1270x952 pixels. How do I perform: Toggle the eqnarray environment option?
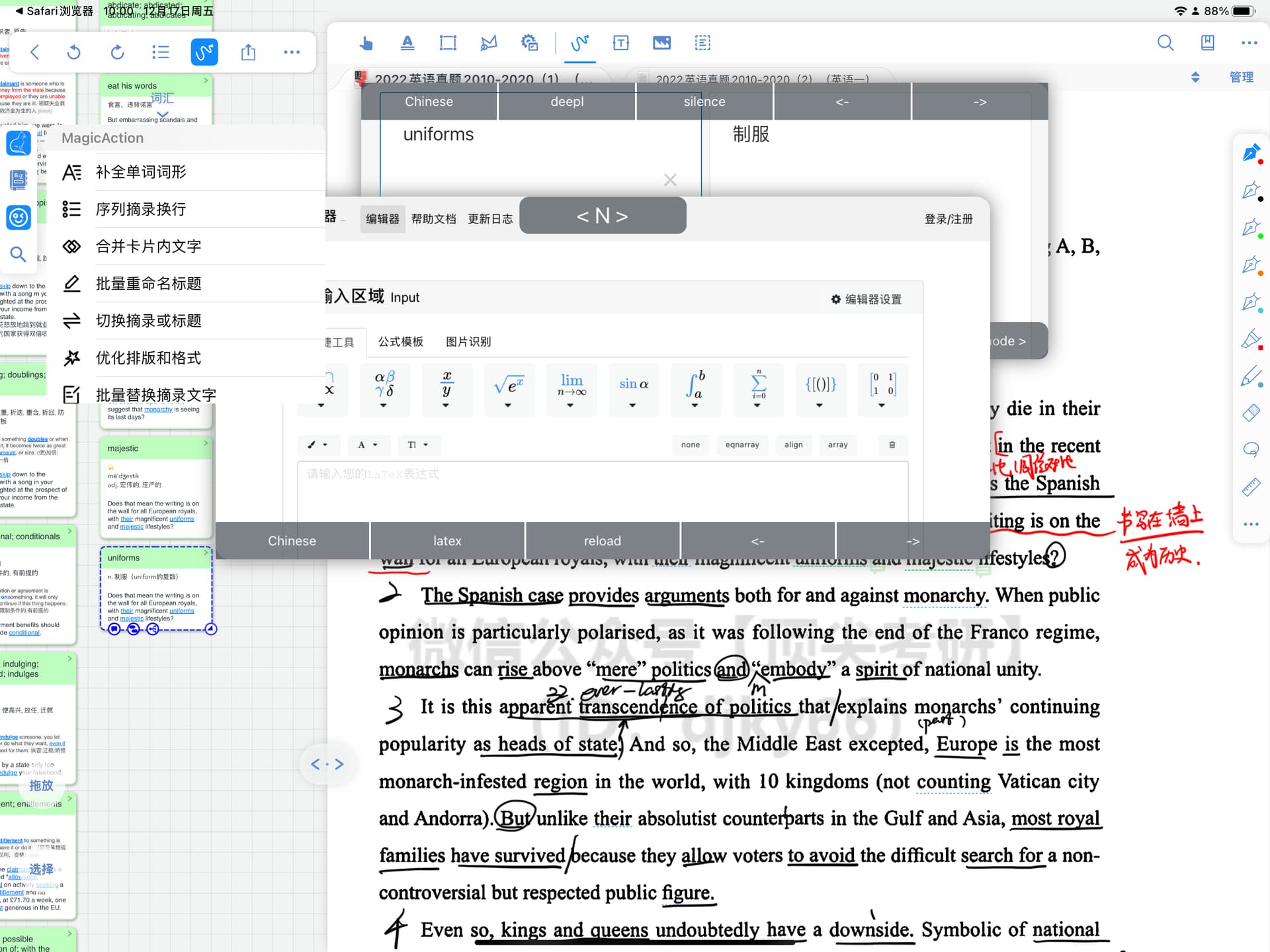pyautogui.click(x=742, y=445)
